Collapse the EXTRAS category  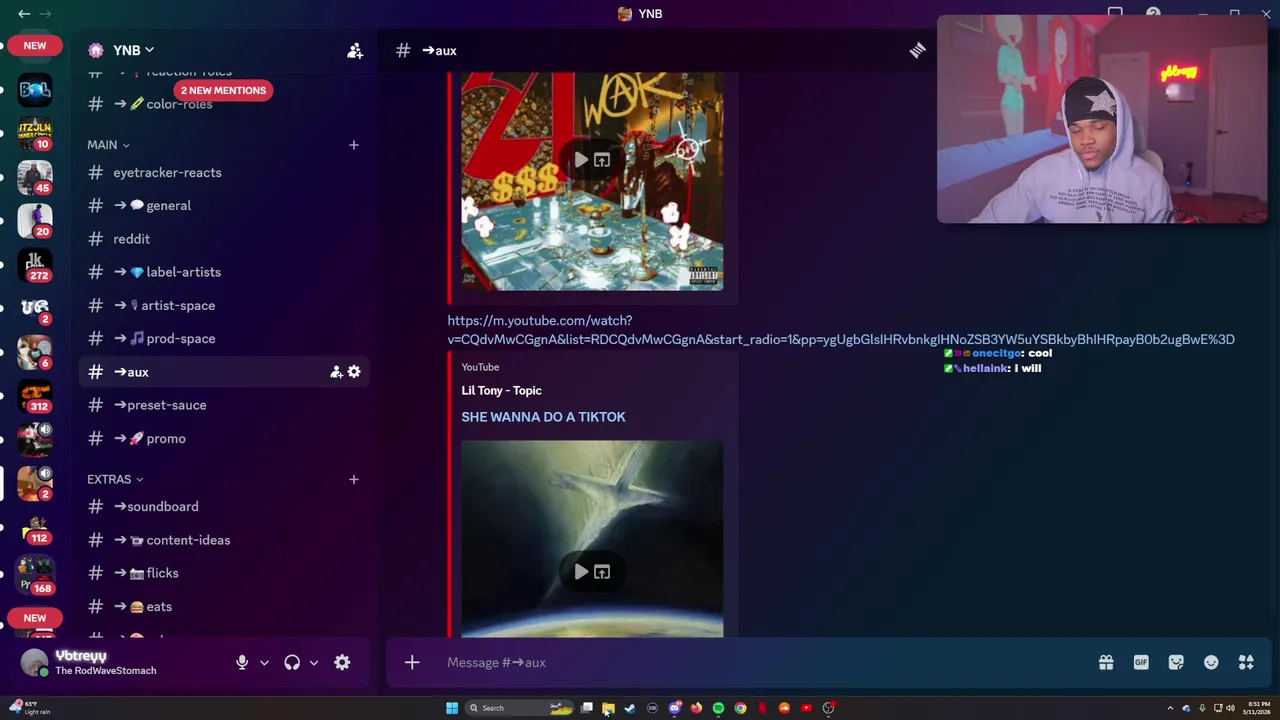pyautogui.click(x=115, y=479)
